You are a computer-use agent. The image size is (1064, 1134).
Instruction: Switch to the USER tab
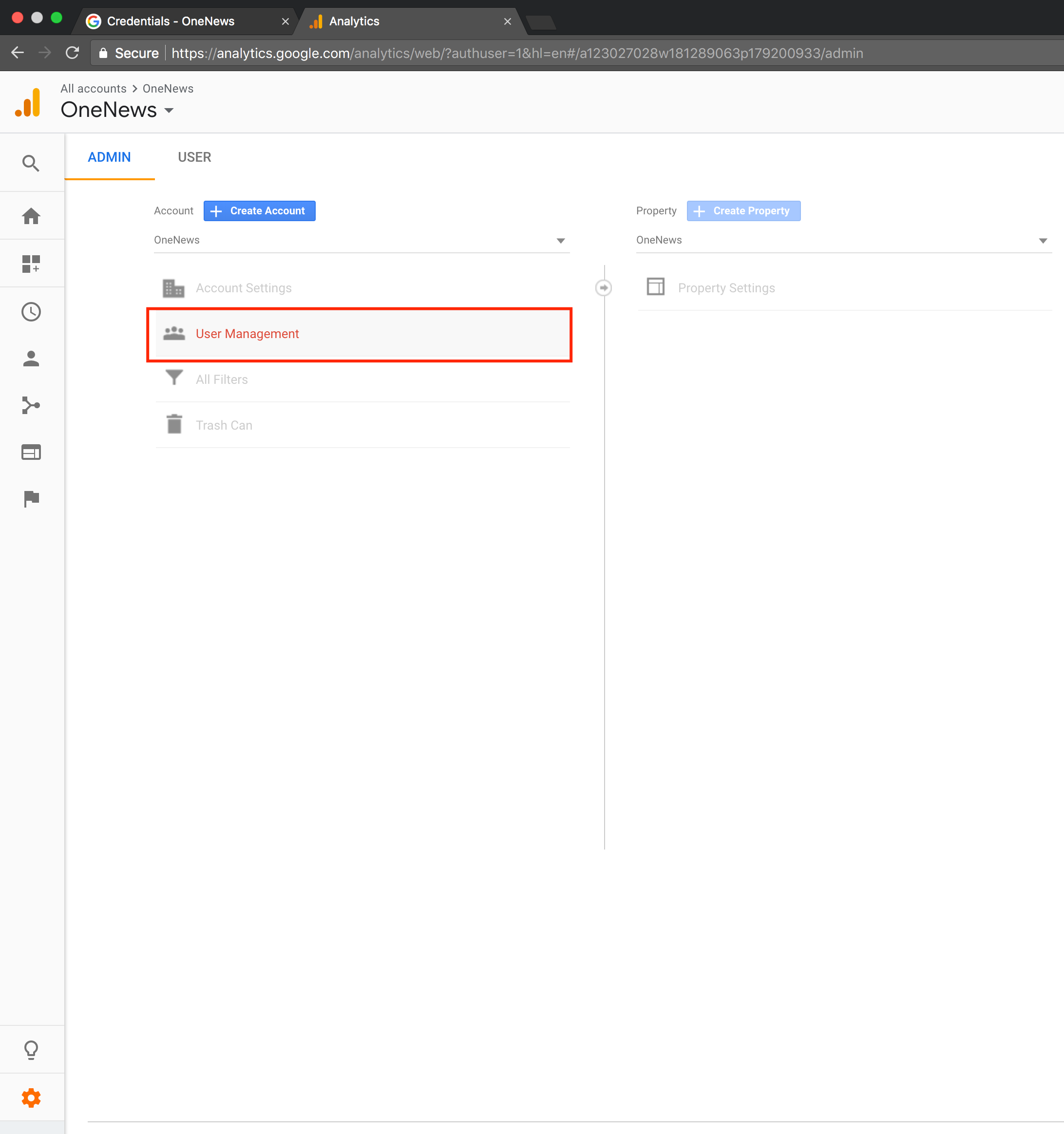pyautogui.click(x=194, y=157)
